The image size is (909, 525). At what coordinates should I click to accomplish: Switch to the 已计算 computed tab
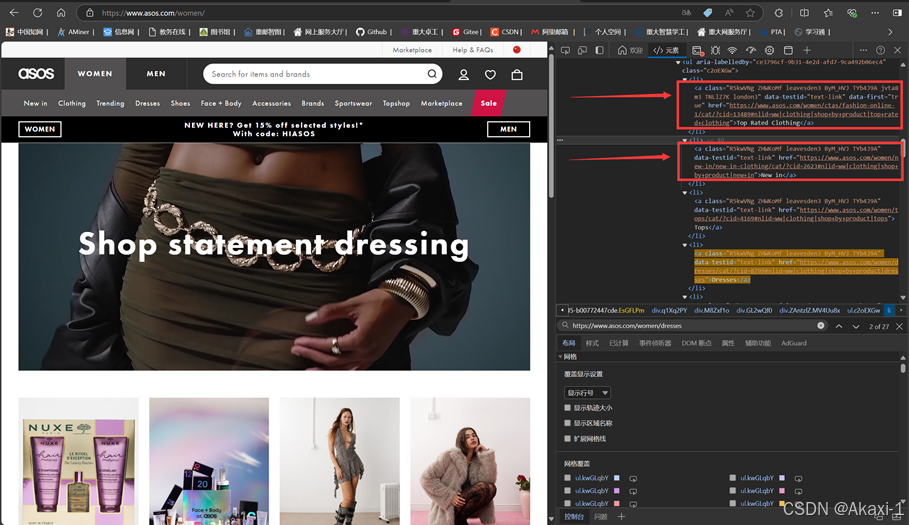pos(619,343)
